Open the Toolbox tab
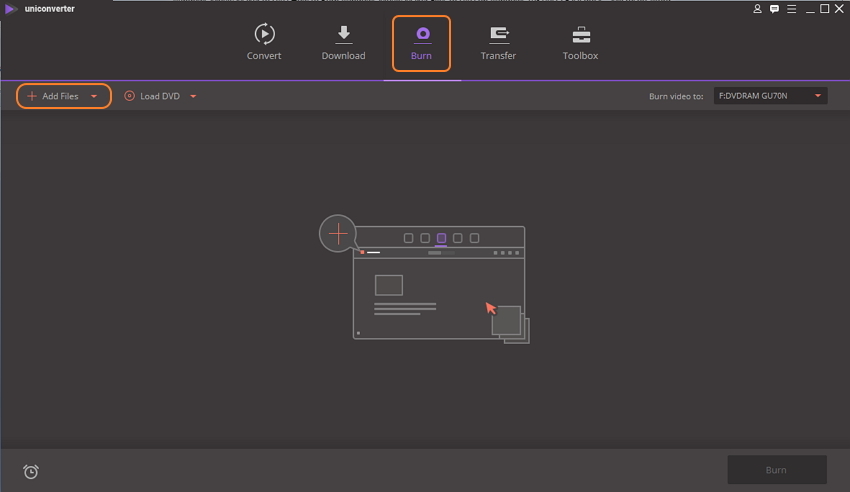Screen dimensions: 850x492 coord(580,42)
